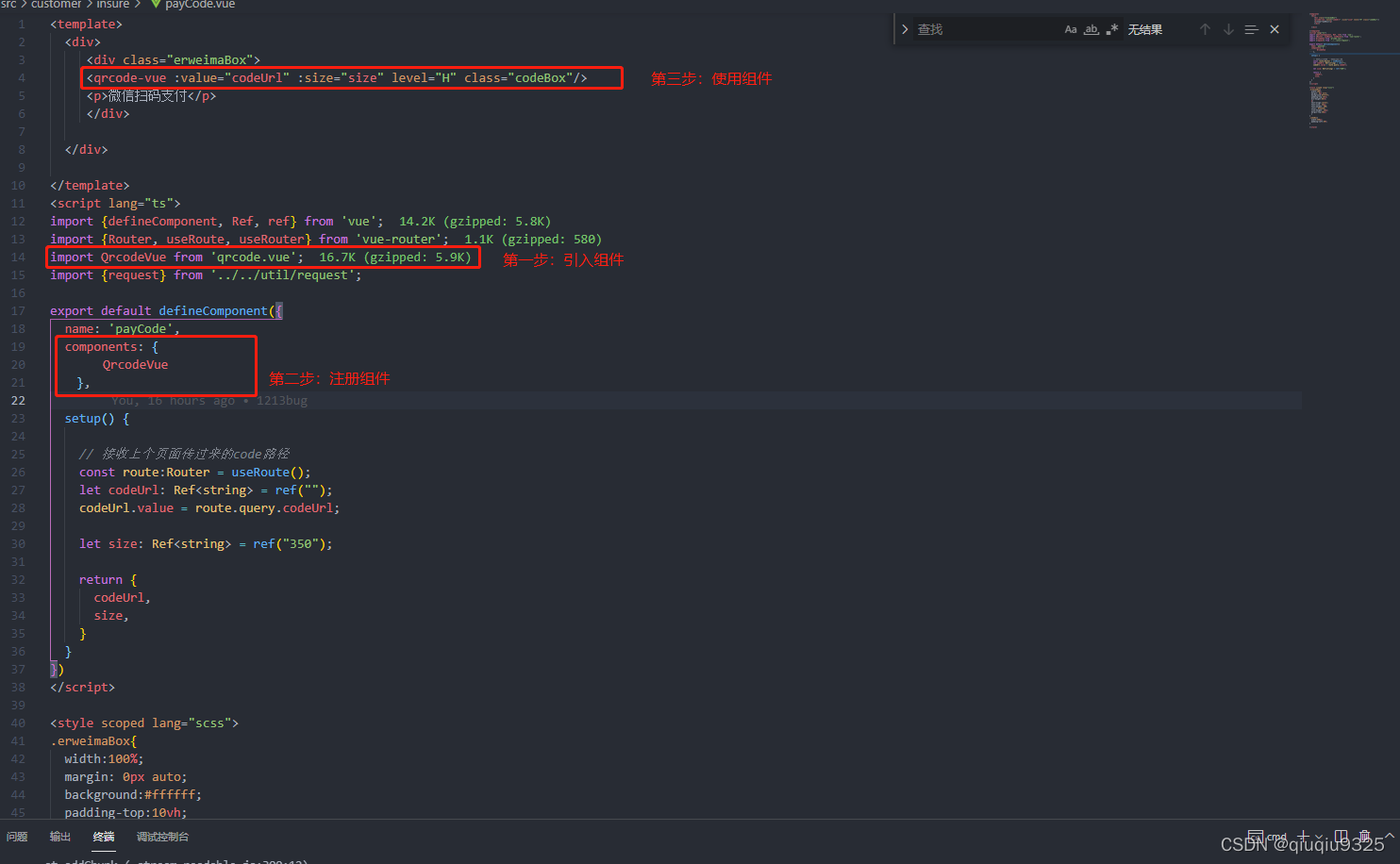Go to previous match with up arrow
The height and width of the screenshot is (864, 1400).
pos(1205,29)
